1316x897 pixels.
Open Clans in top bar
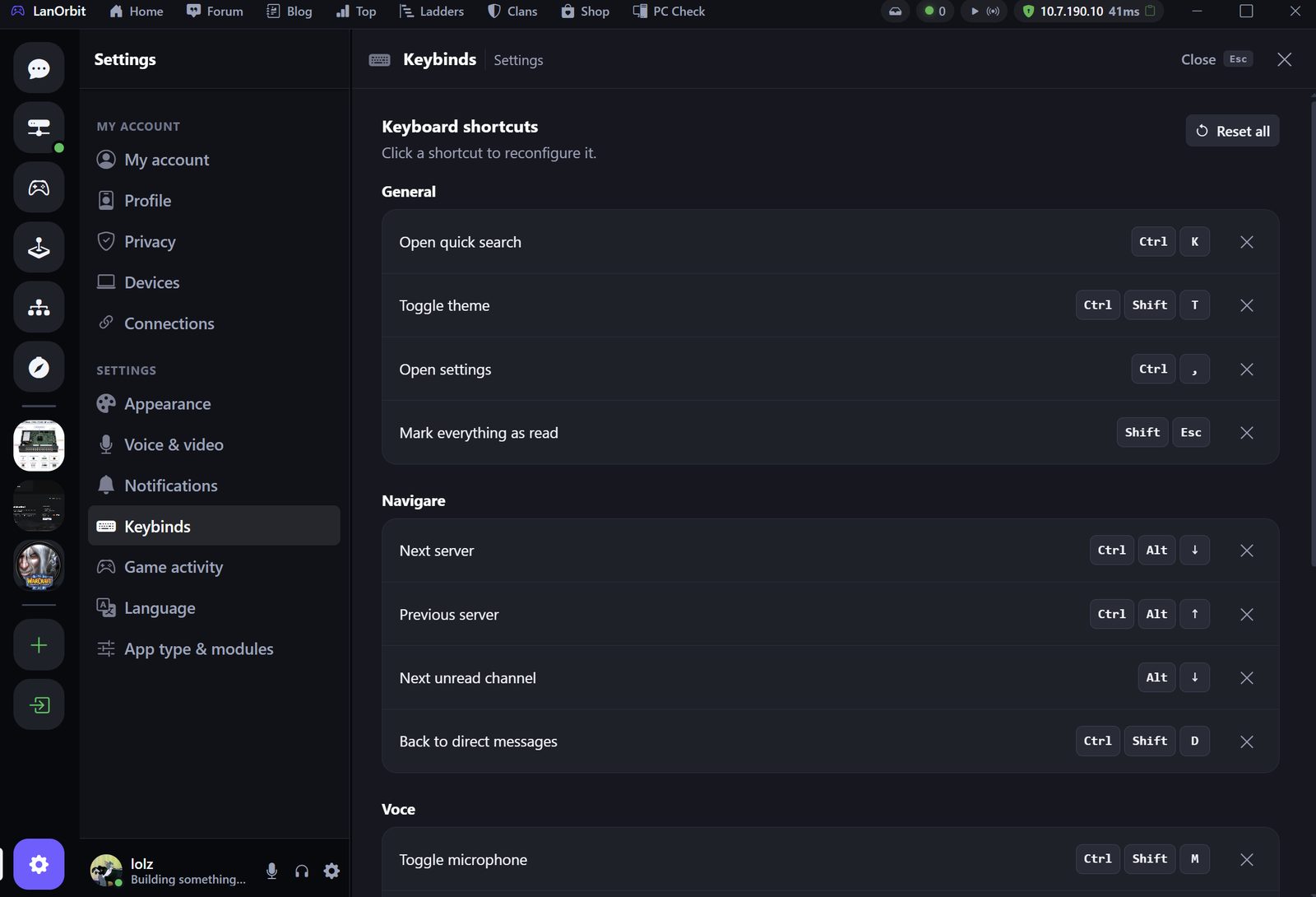click(x=512, y=12)
